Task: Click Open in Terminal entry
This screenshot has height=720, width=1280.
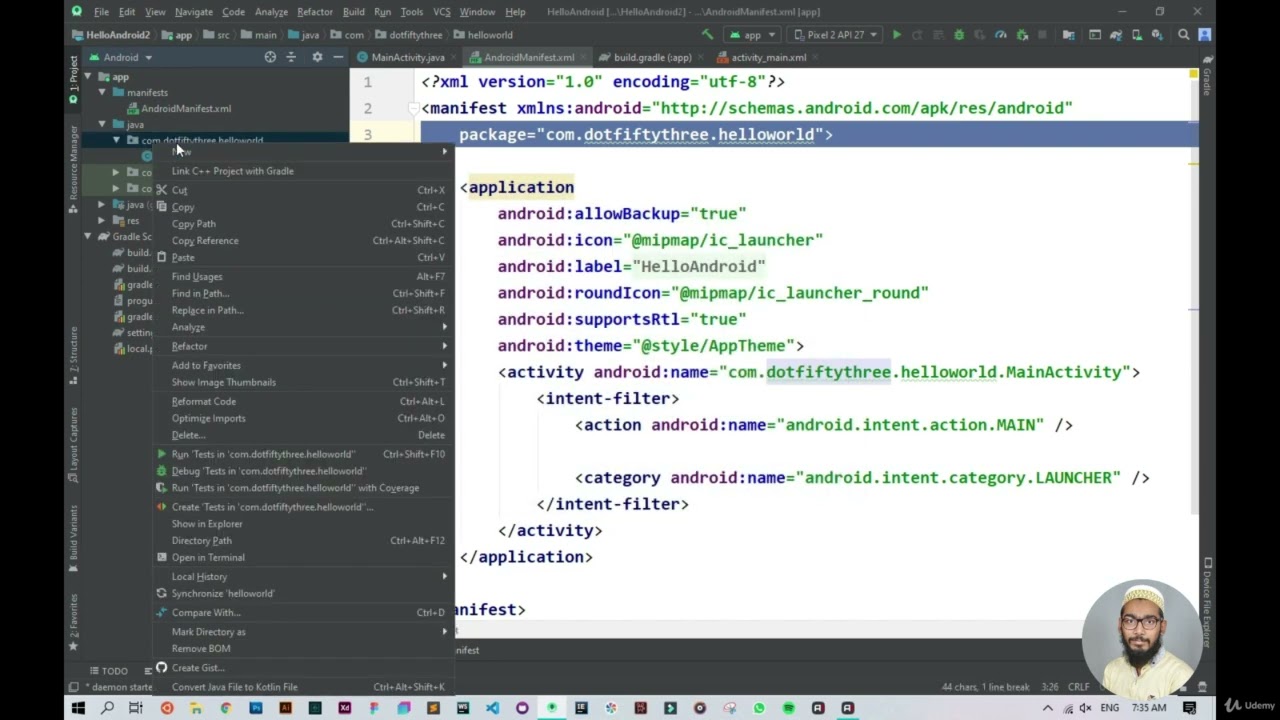Action: (x=304, y=557)
